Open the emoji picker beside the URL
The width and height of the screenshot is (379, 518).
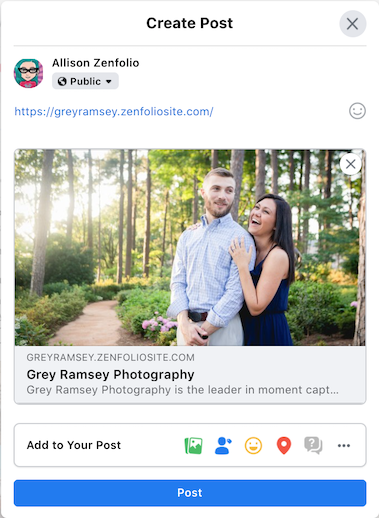[x=357, y=111]
